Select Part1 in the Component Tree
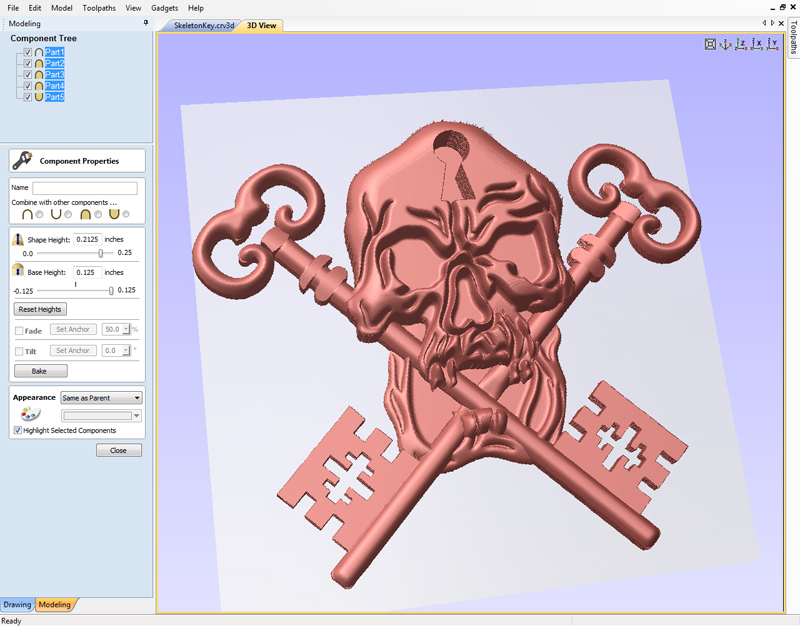Screen dimensions: 800x626 55,52
